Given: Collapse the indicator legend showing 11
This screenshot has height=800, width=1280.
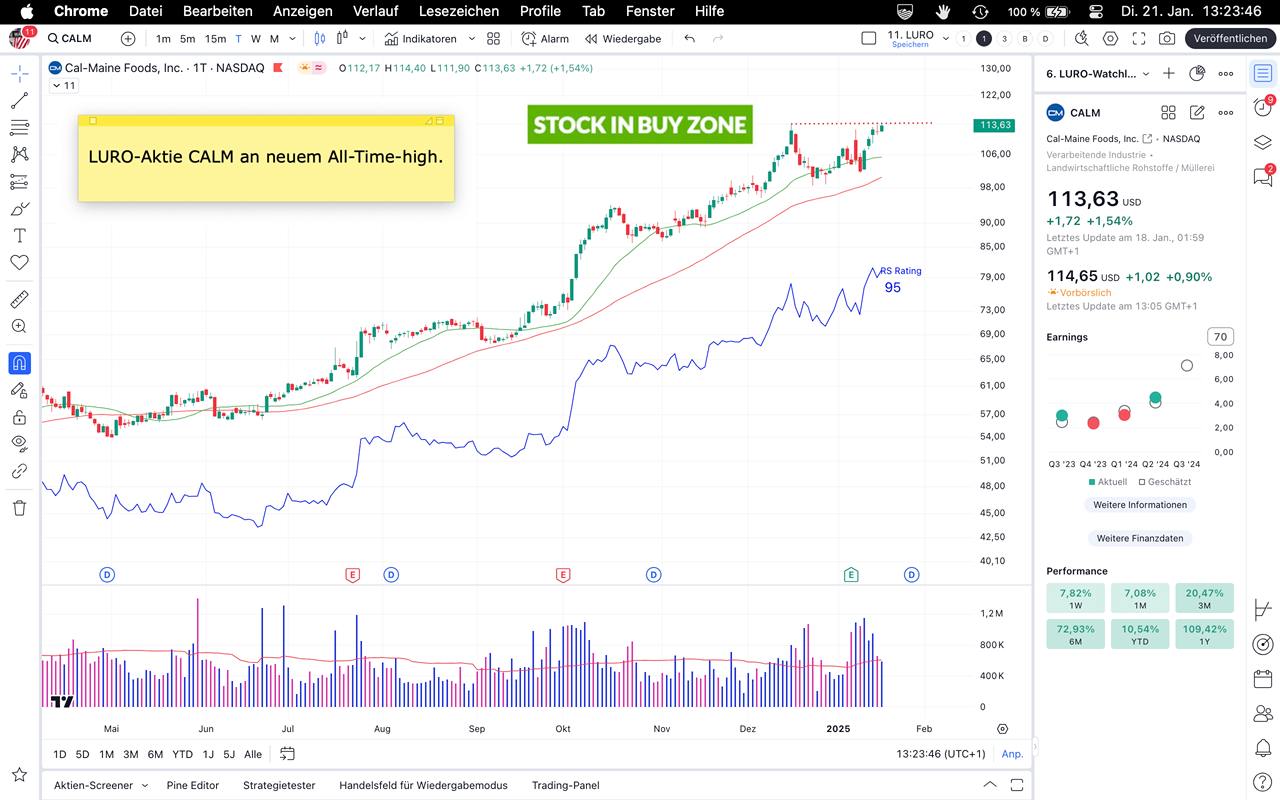Looking at the screenshot, I should pos(56,86).
